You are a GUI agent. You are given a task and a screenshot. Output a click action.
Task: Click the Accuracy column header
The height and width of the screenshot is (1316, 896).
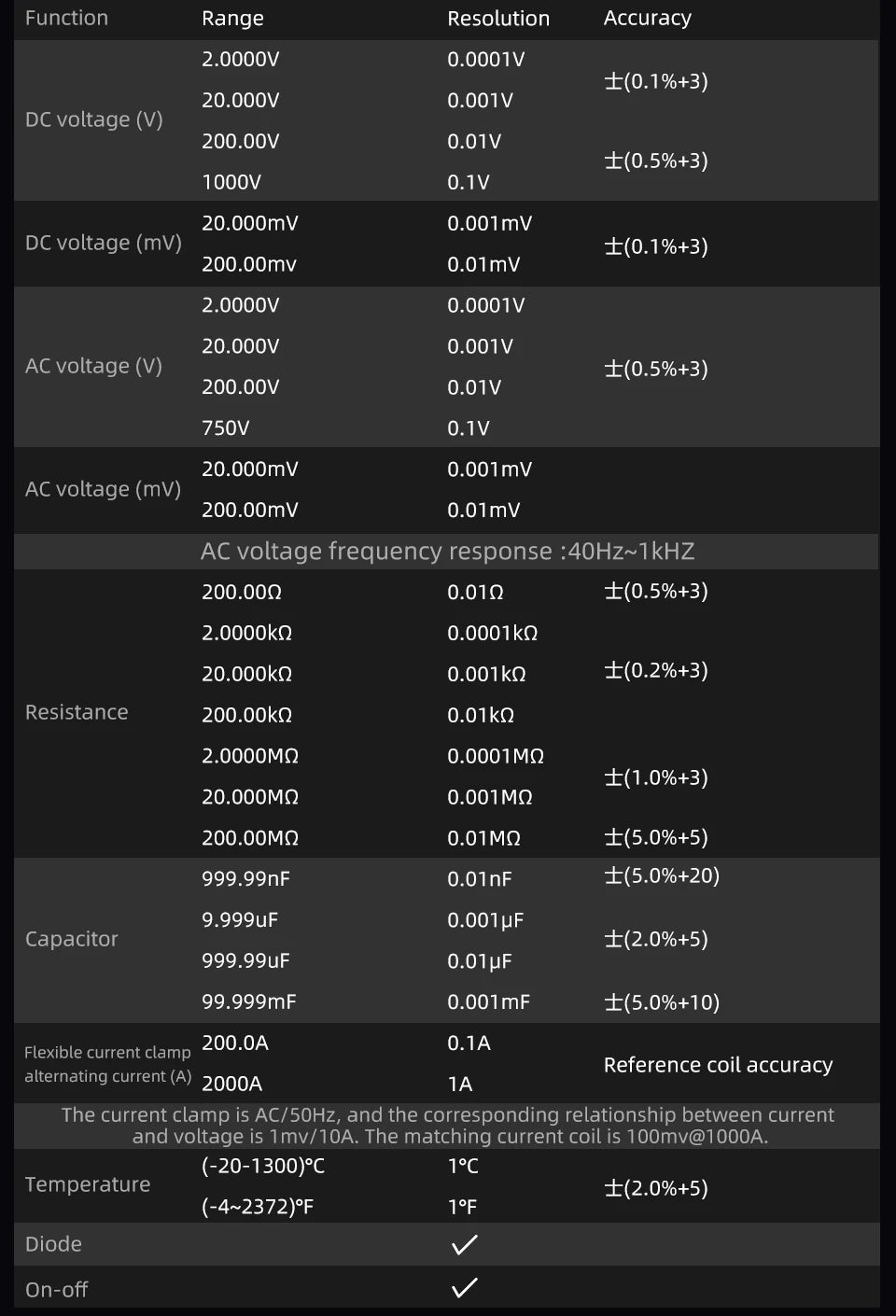pyautogui.click(x=648, y=18)
